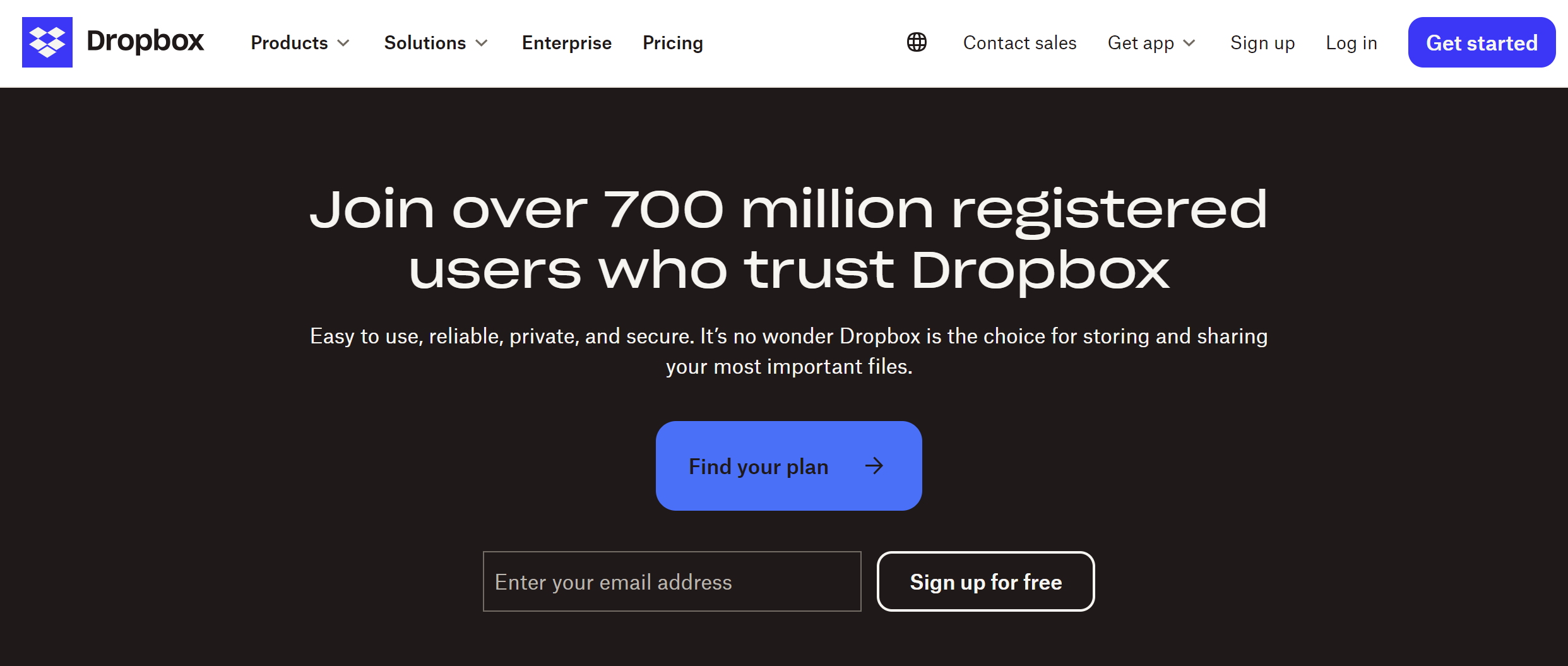Click the Contact sales link

coord(1019,43)
